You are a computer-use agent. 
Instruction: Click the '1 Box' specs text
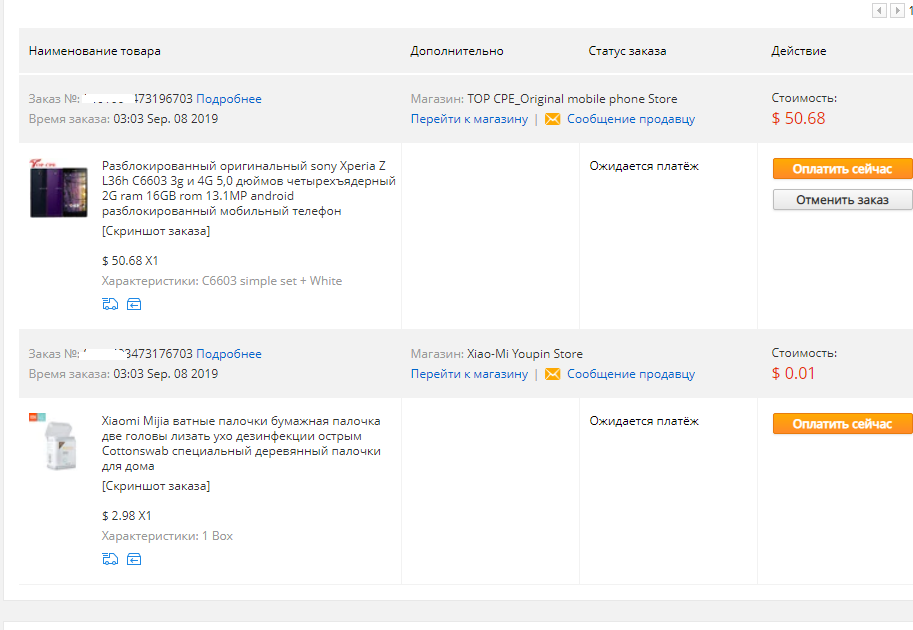[217, 536]
